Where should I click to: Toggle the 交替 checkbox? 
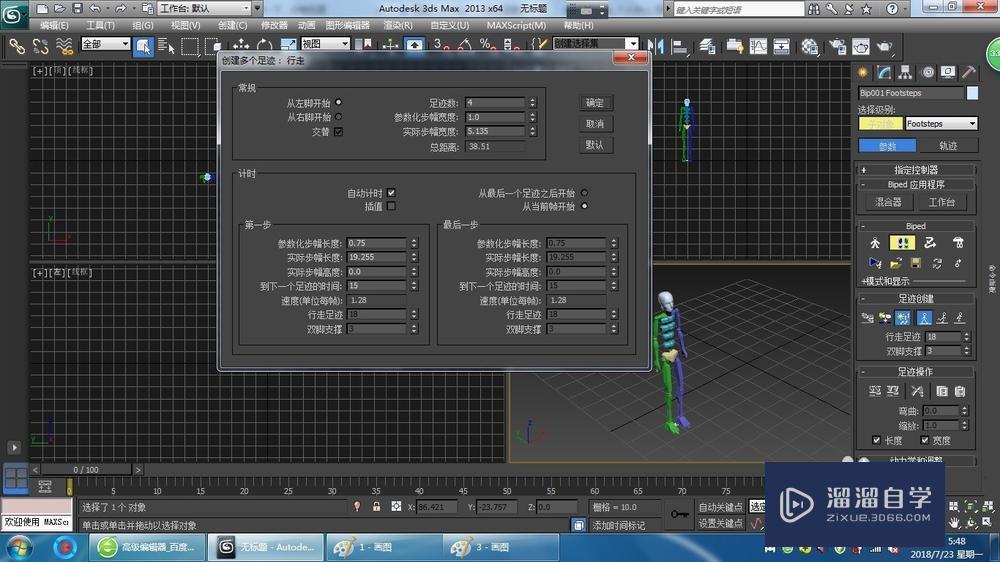click(x=338, y=131)
